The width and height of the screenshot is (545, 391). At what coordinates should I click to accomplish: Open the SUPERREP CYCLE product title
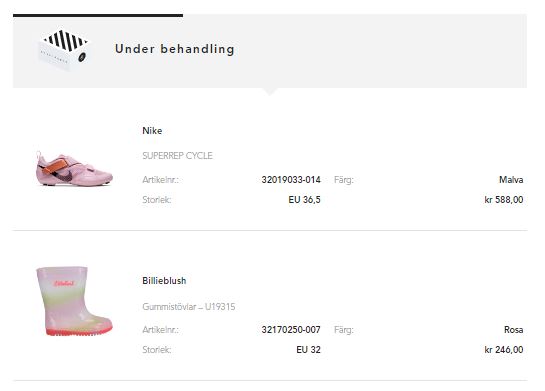coord(177,156)
